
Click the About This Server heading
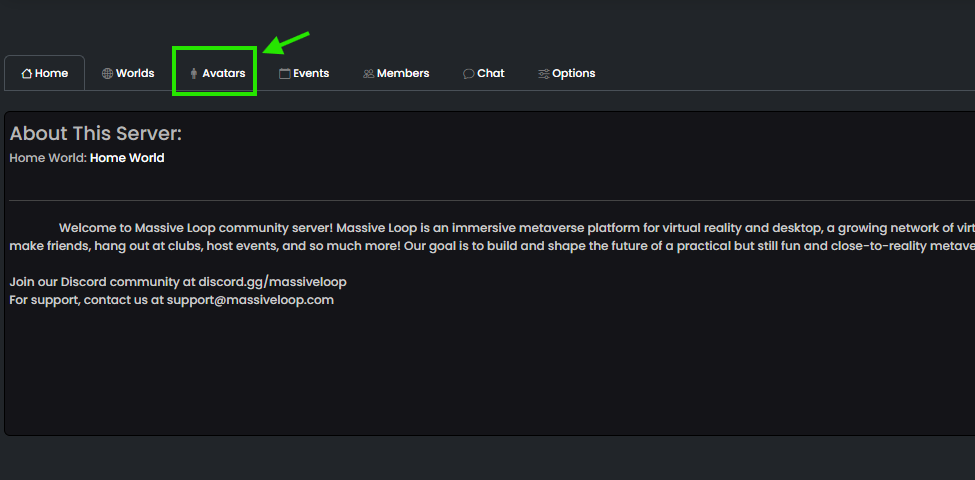pos(96,134)
